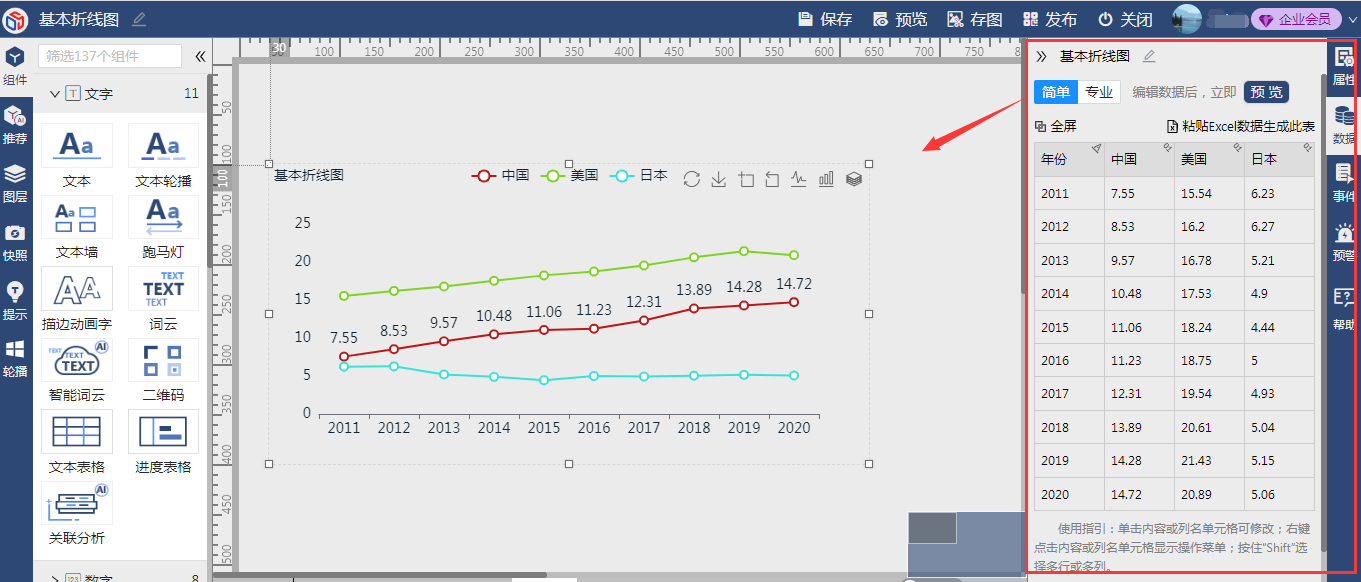Toggle the 美国 legend series
1361x582 pixels.
570,175
